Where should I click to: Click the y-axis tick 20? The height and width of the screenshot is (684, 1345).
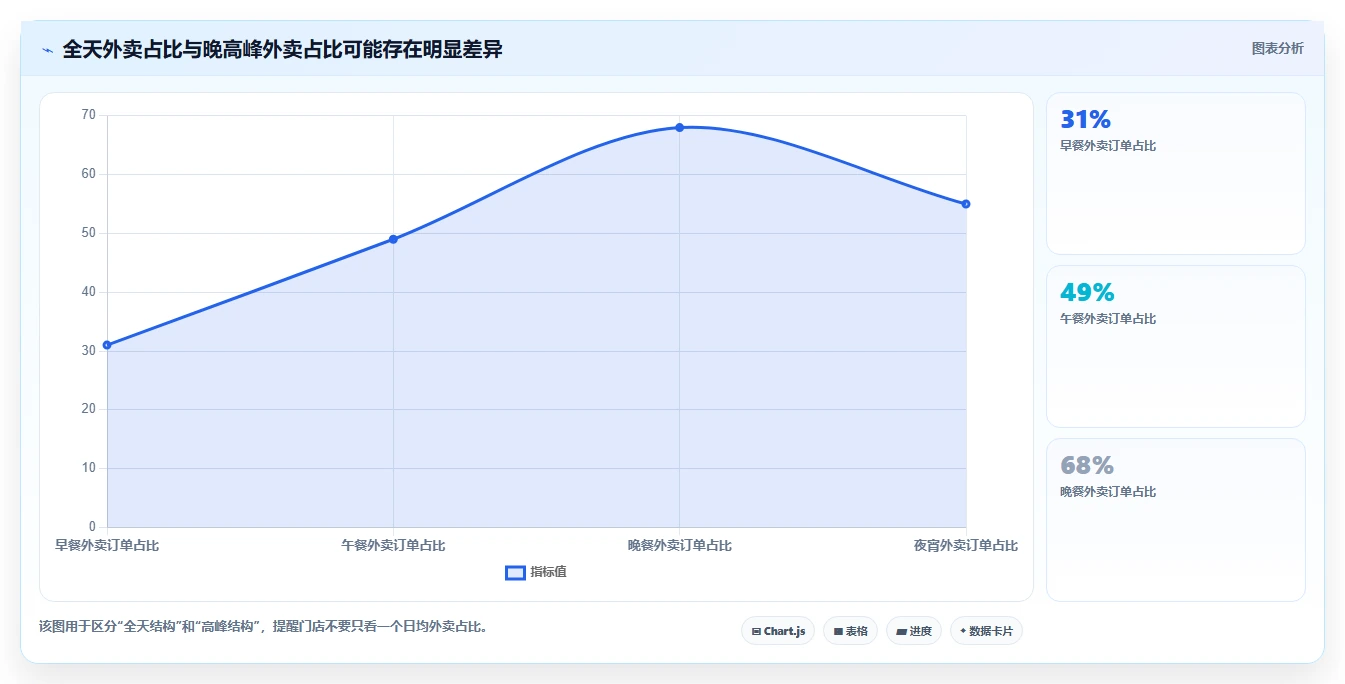click(88, 409)
